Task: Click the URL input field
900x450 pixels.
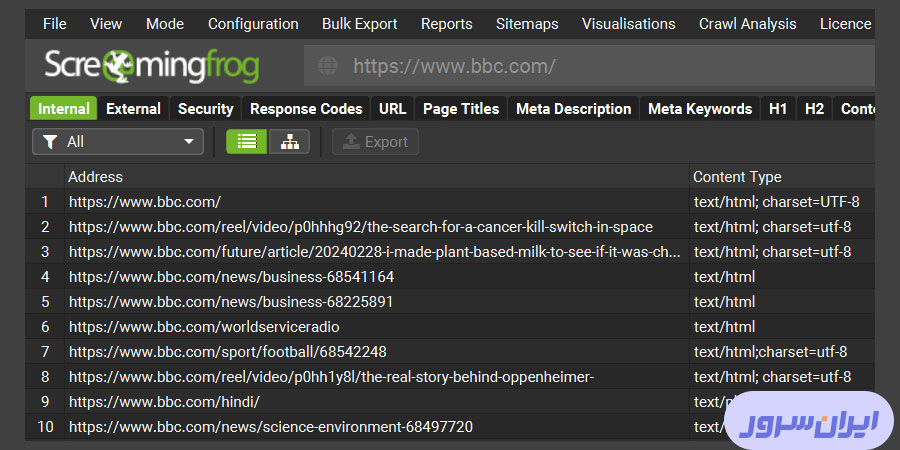Action: (x=600, y=67)
